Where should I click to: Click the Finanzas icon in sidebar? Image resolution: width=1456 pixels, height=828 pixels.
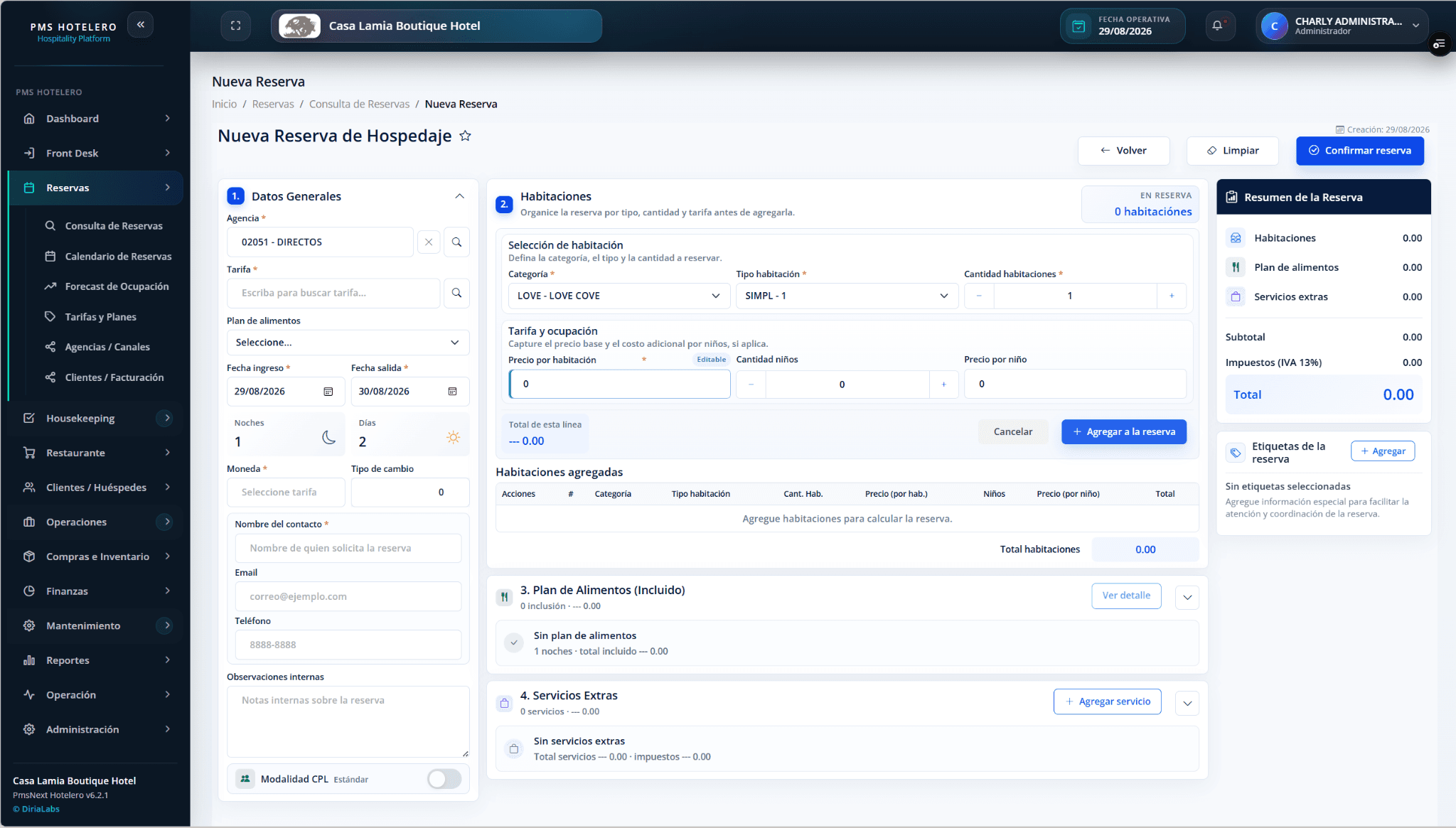pos(29,591)
